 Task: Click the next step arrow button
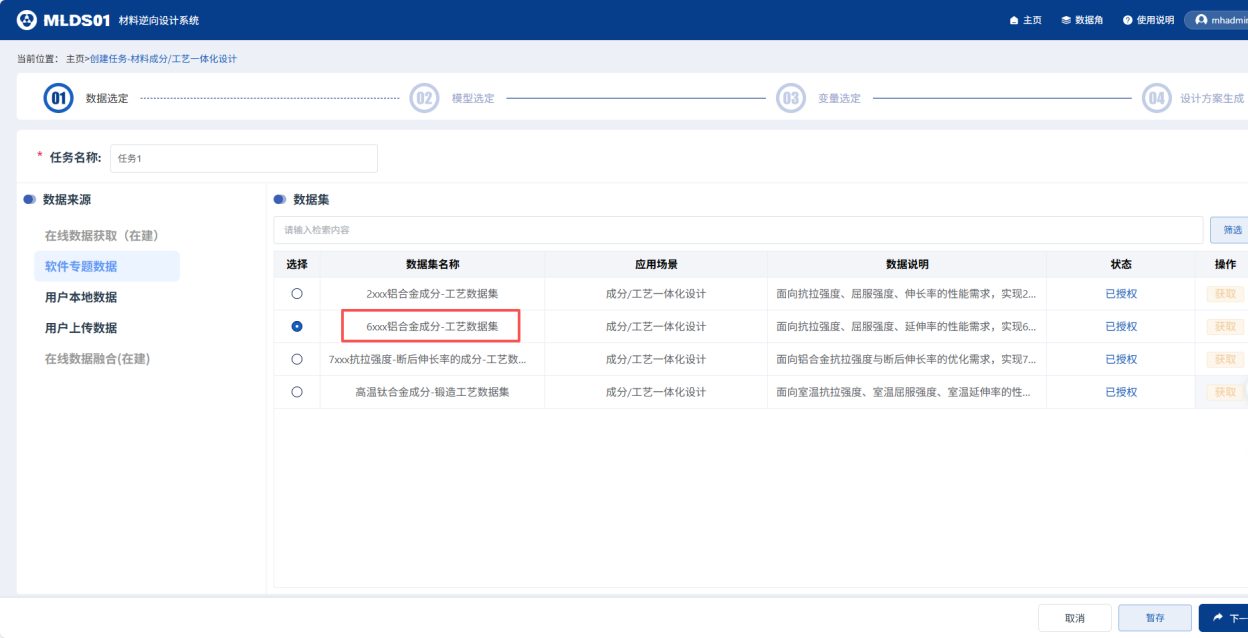click(x=1223, y=618)
